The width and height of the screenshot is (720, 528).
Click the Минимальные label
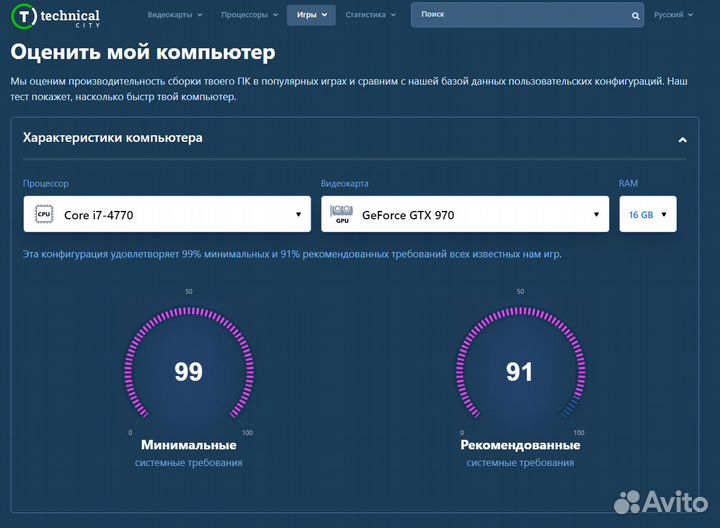coord(189,445)
